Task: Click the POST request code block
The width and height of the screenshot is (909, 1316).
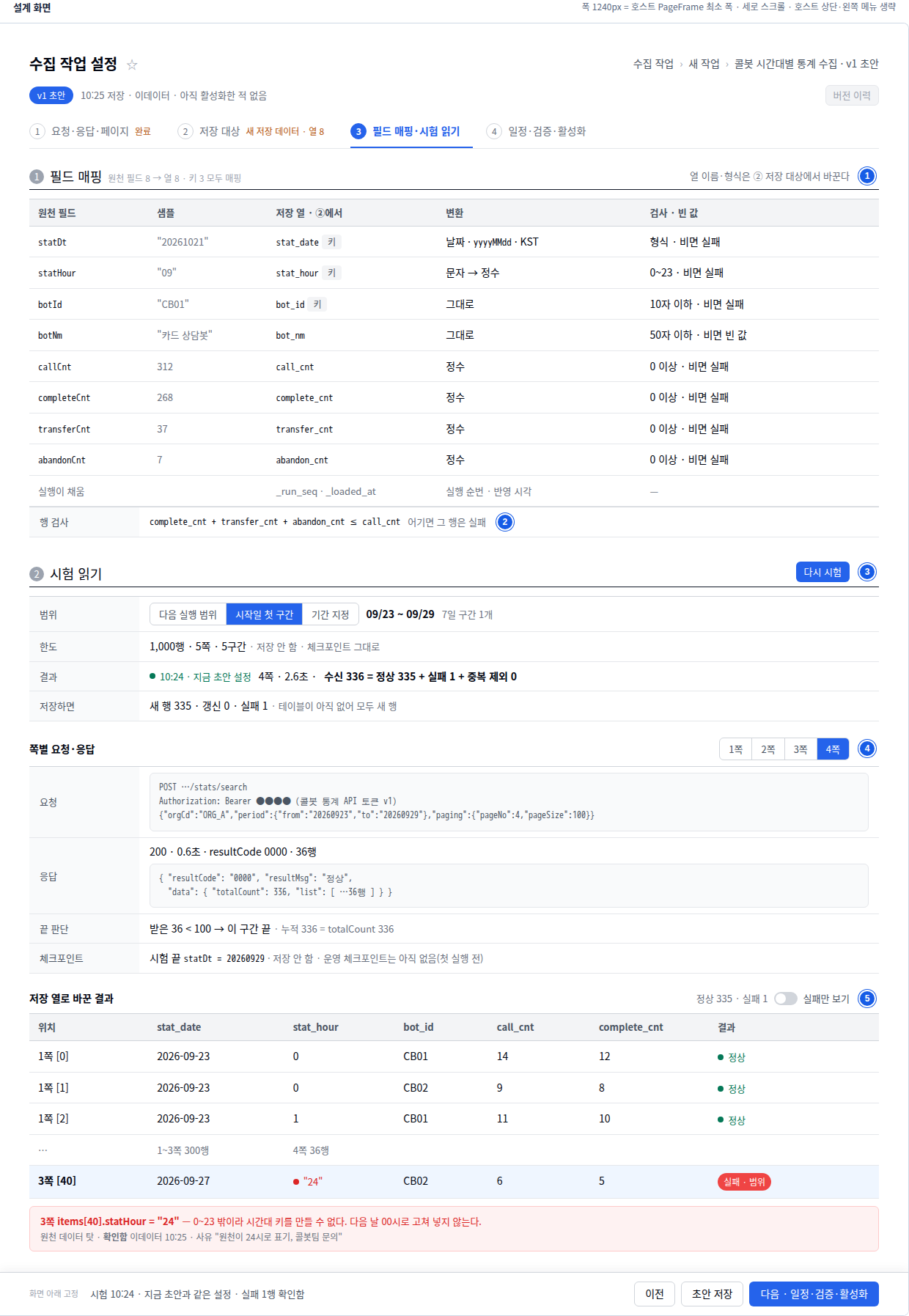Action: point(509,801)
